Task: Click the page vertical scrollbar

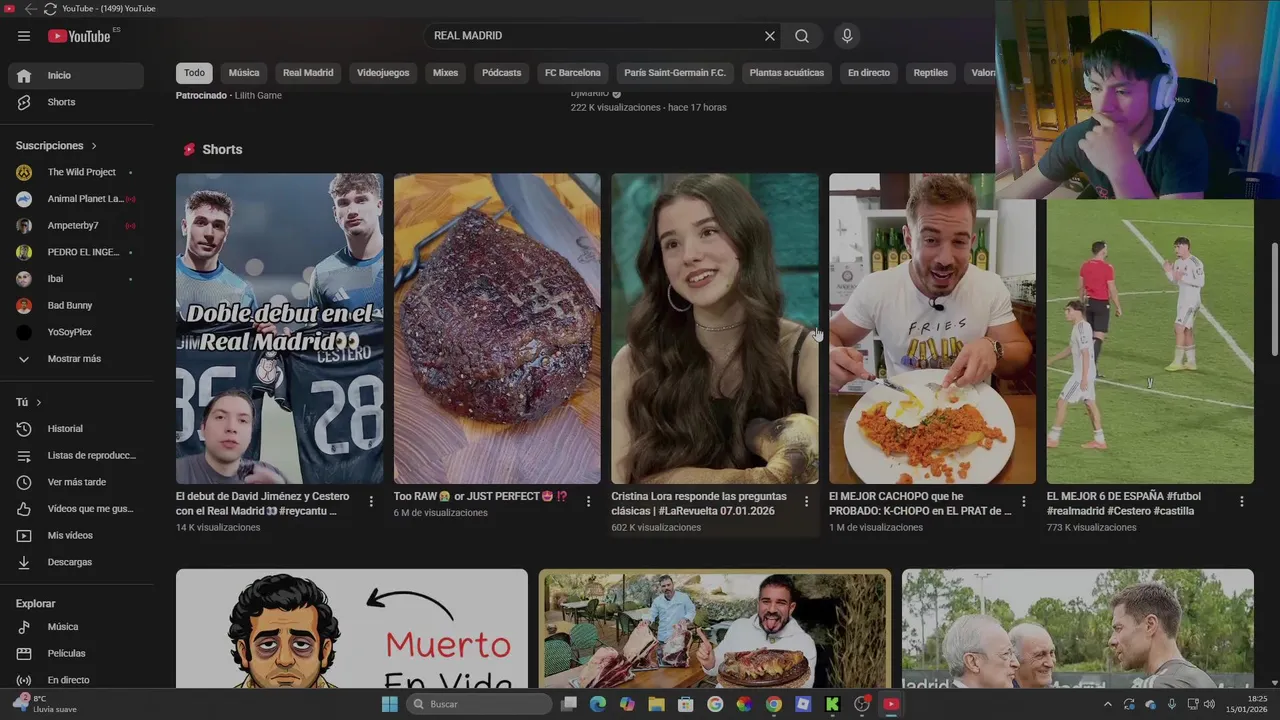Action: pos(1273,298)
